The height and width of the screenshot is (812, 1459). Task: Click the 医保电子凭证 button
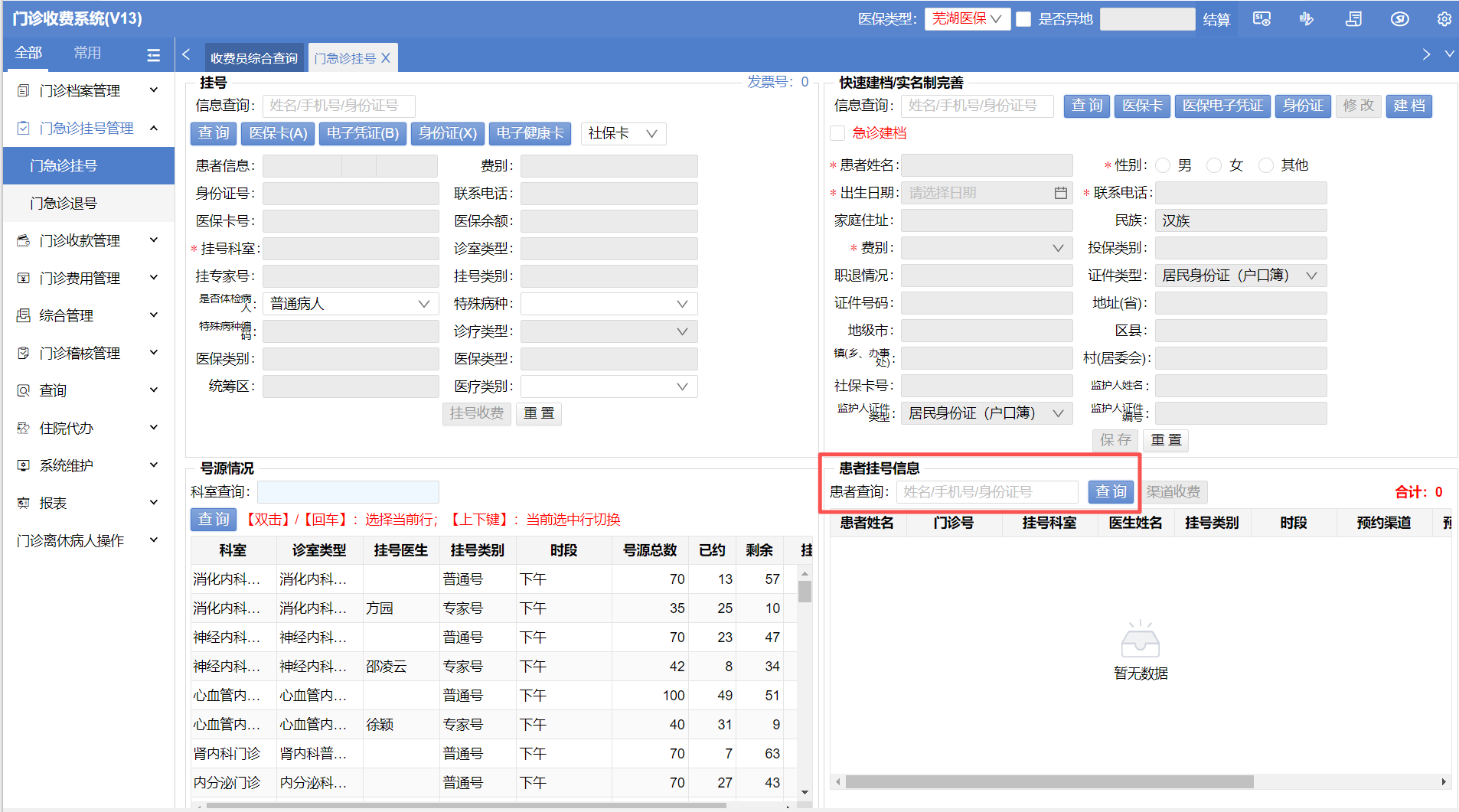(x=1223, y=106)
